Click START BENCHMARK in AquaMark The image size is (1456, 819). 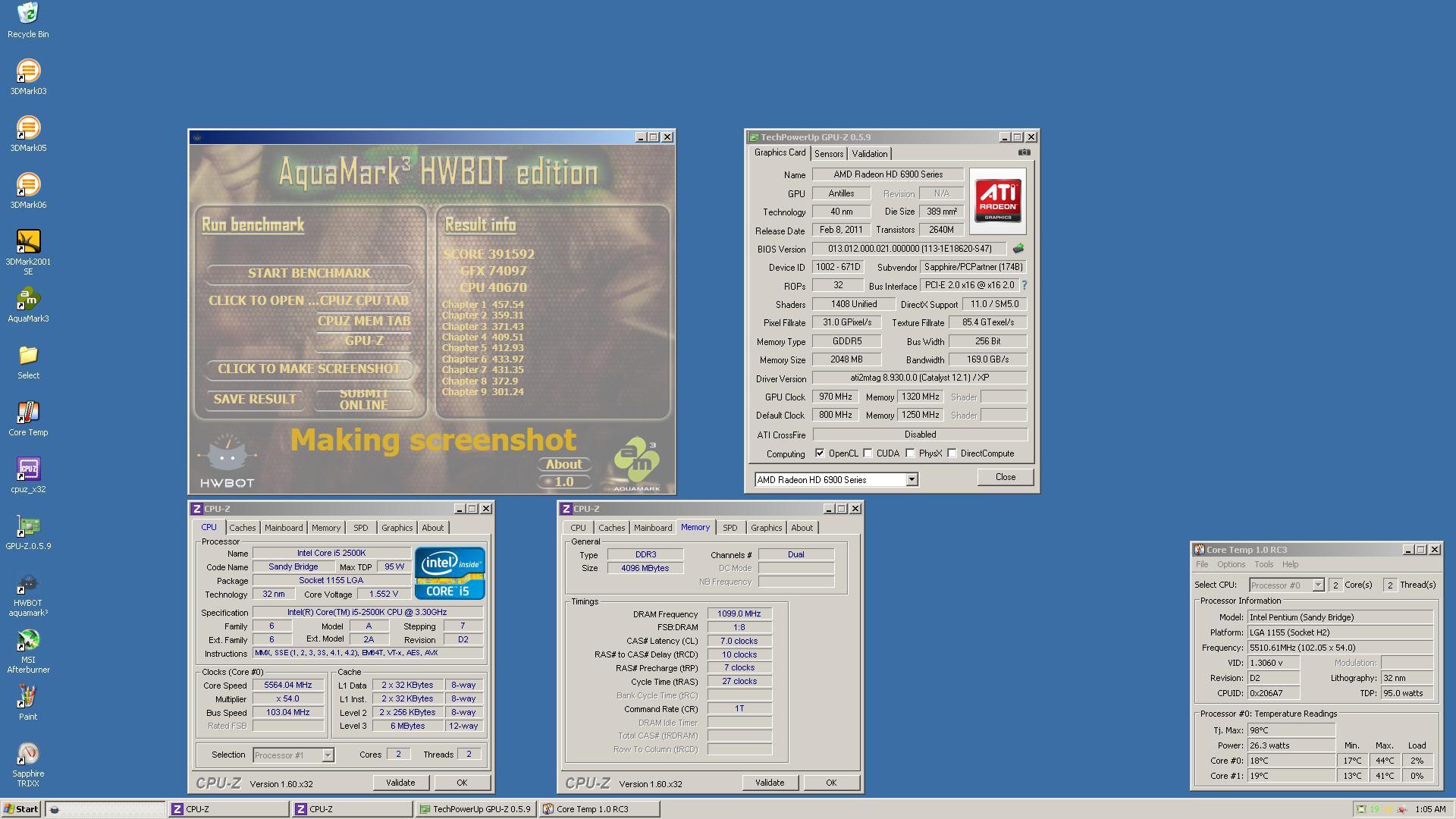pos(309,274)
